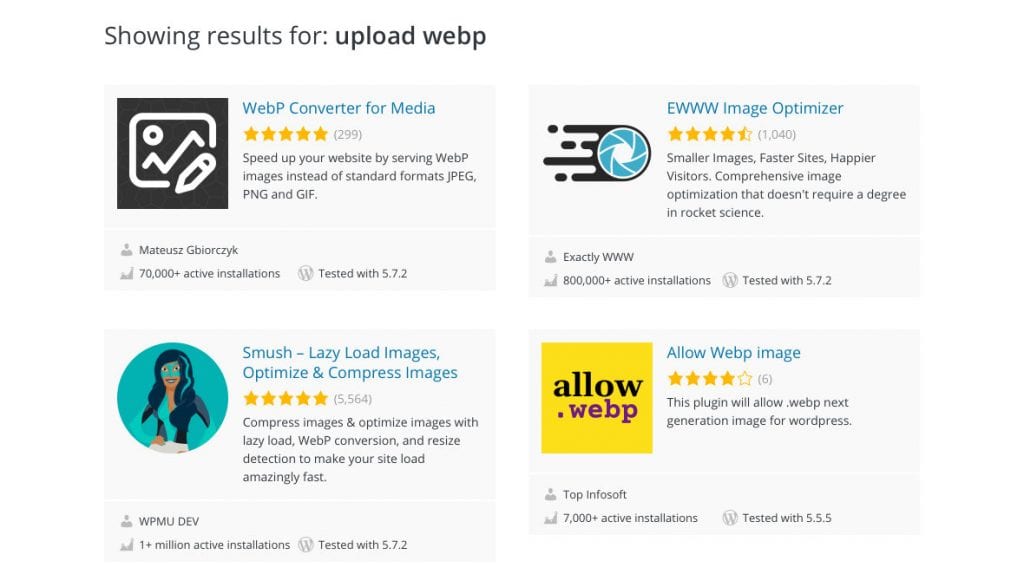
Task: Click the person icon beside Mateusz Gbiorczyk
Action: click(128, 249)
